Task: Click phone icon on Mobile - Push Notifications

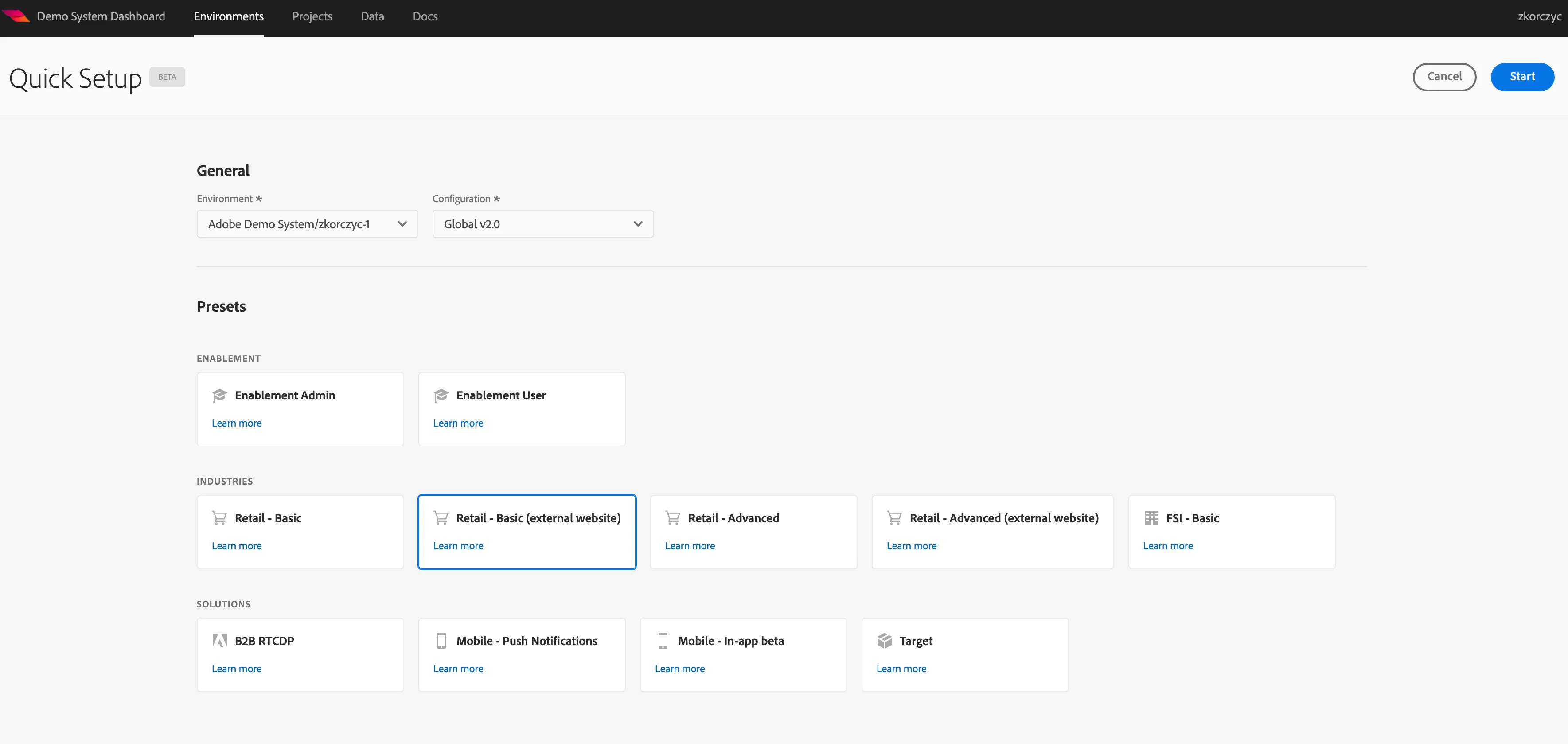Action: [x=441, y=641]
